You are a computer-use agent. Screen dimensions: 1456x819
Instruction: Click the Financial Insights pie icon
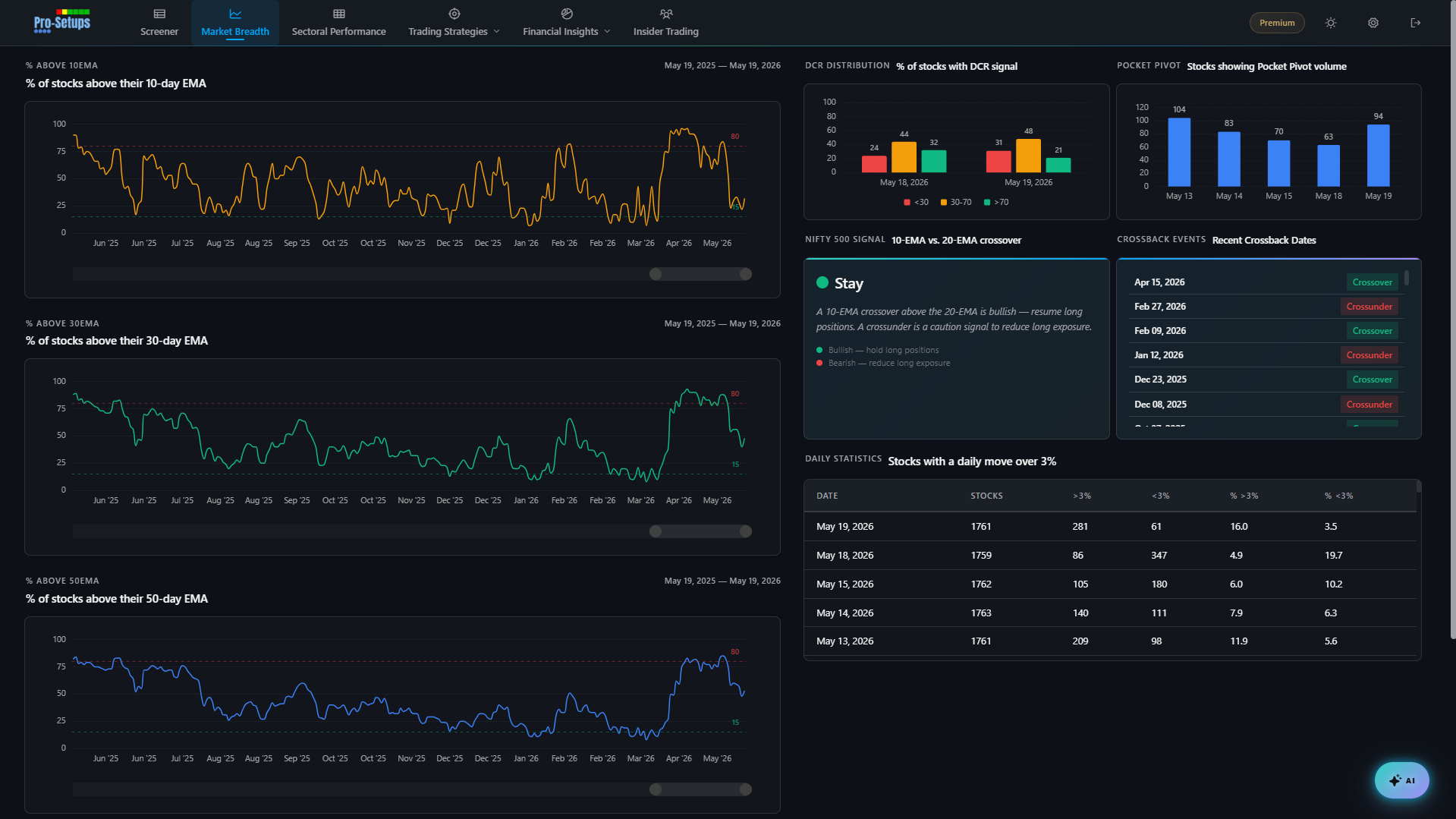click(x=567, y=14)
